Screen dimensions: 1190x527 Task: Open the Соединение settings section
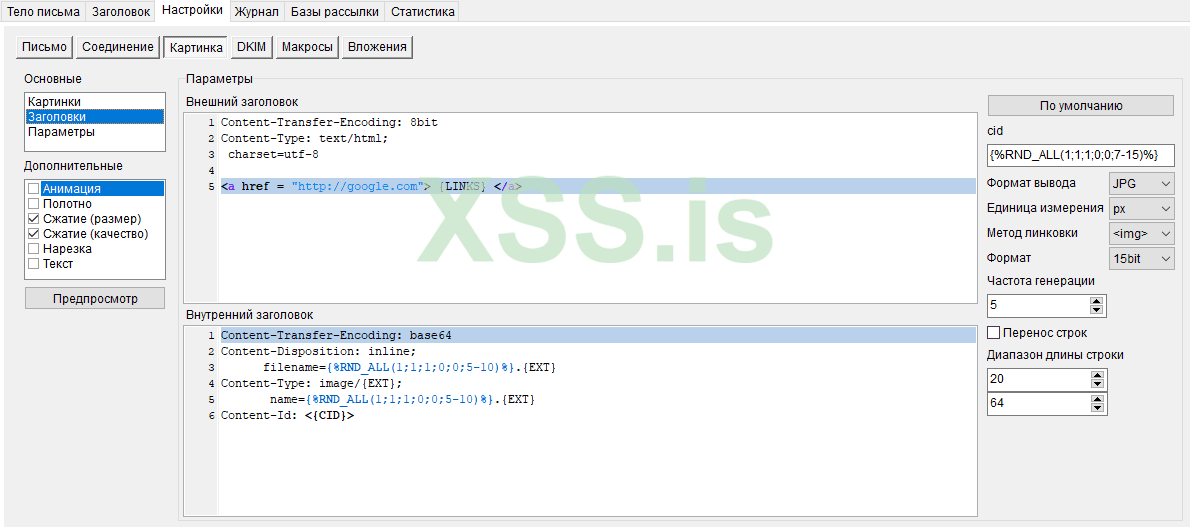pyautogui.click(x=118, y=47)
